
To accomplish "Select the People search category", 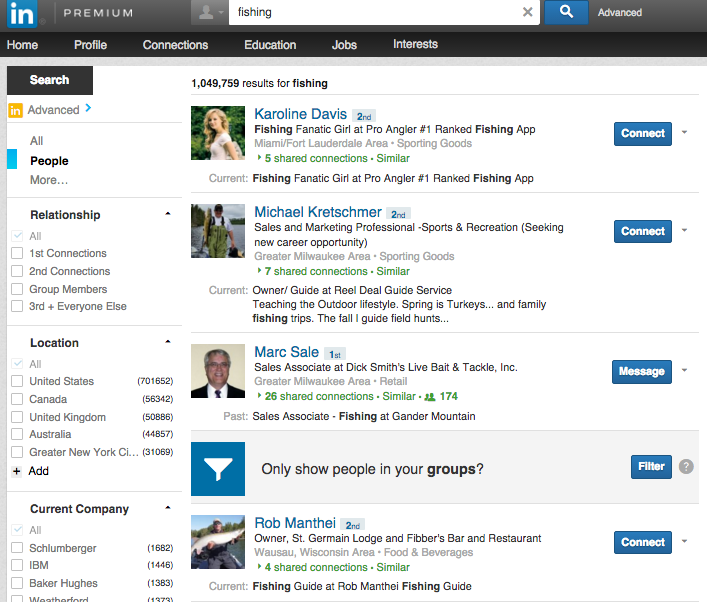I will 49,161.
